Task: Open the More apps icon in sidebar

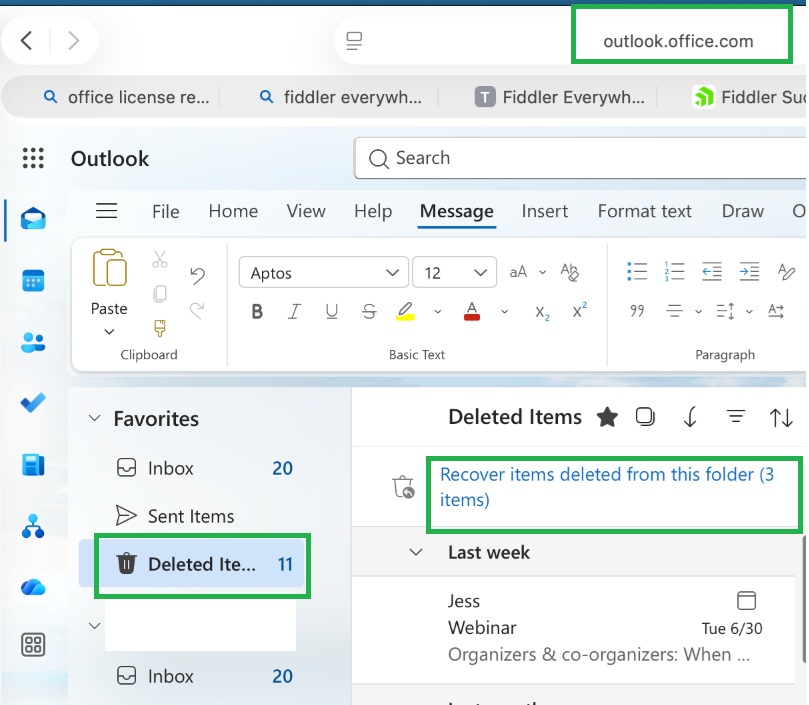Action: point(33,645)
